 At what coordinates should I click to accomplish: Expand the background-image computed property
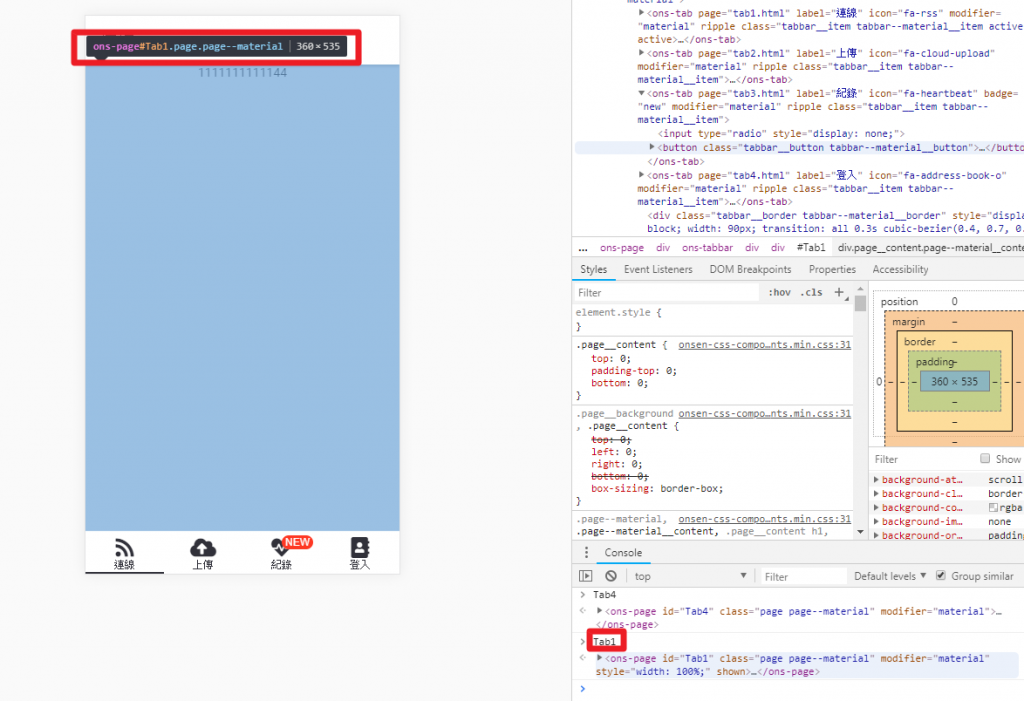[x=876, y=521]
